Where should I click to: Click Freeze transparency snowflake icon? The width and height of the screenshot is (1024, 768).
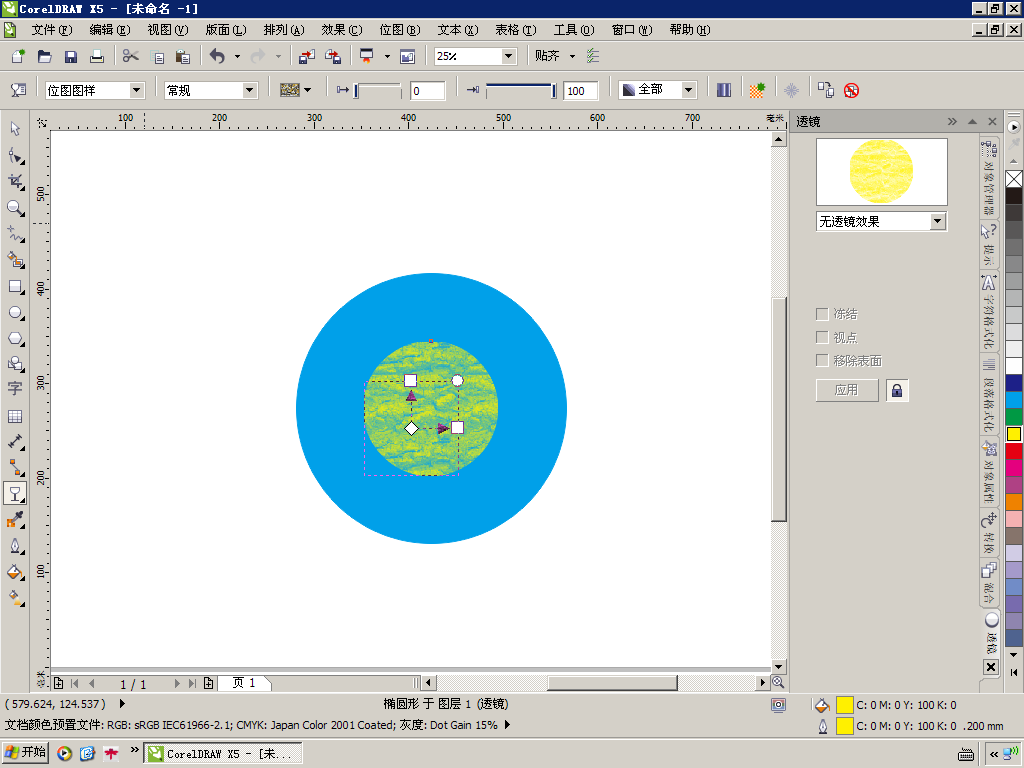(x=791, y=90)
